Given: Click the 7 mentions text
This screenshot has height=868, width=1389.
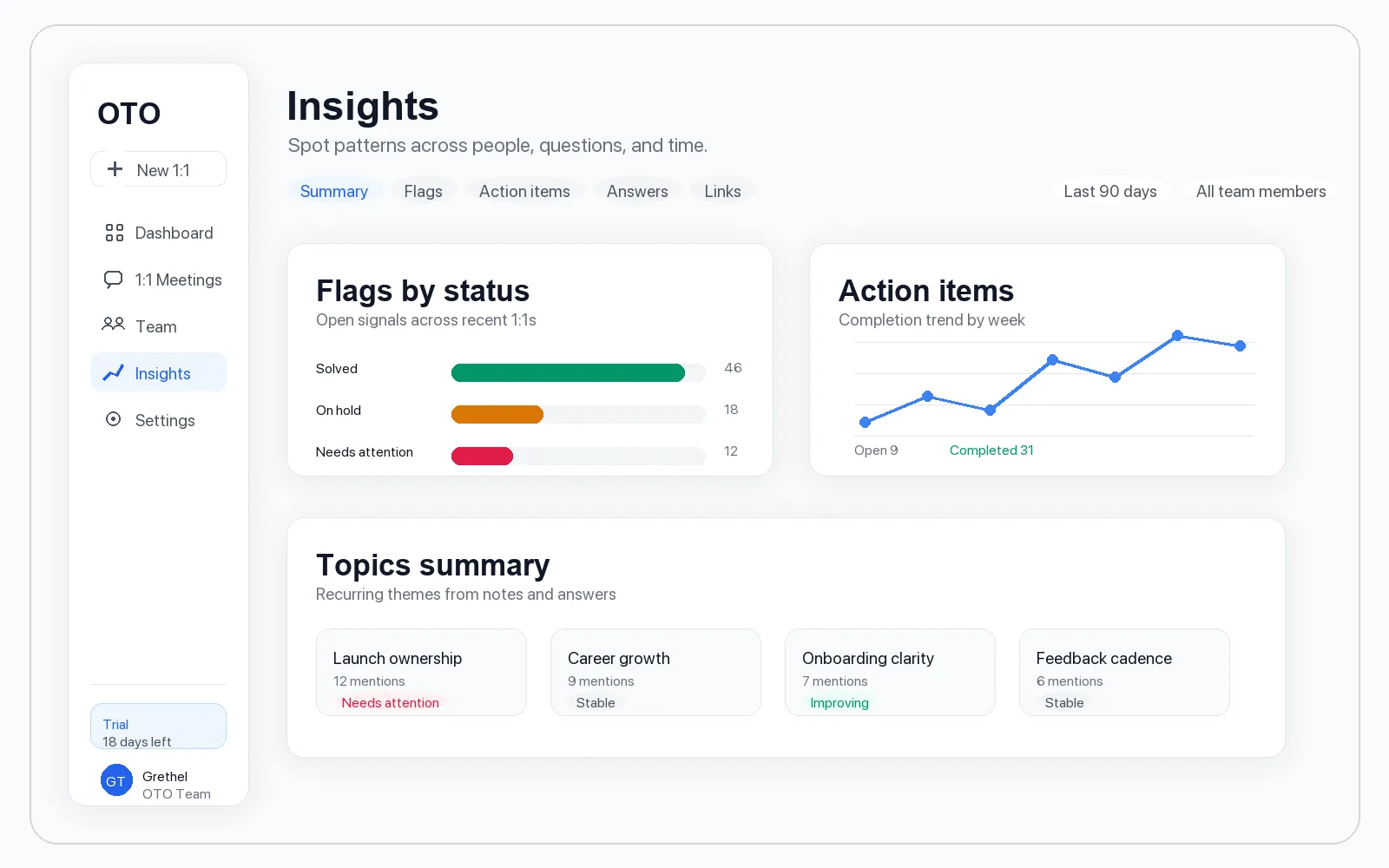Looking at the screenshot, I should 835,681.
